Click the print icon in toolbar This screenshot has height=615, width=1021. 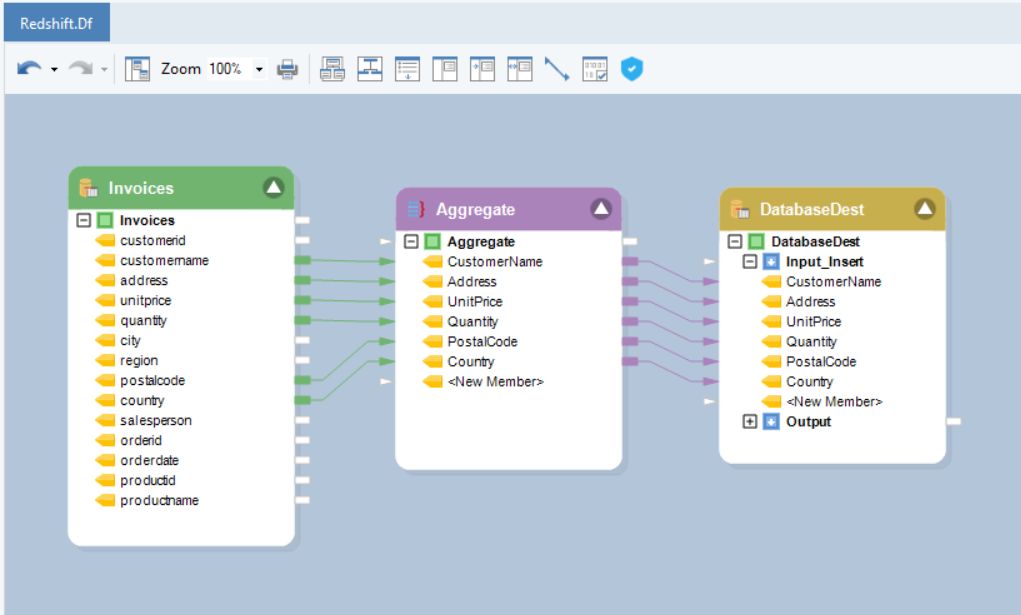288,69
